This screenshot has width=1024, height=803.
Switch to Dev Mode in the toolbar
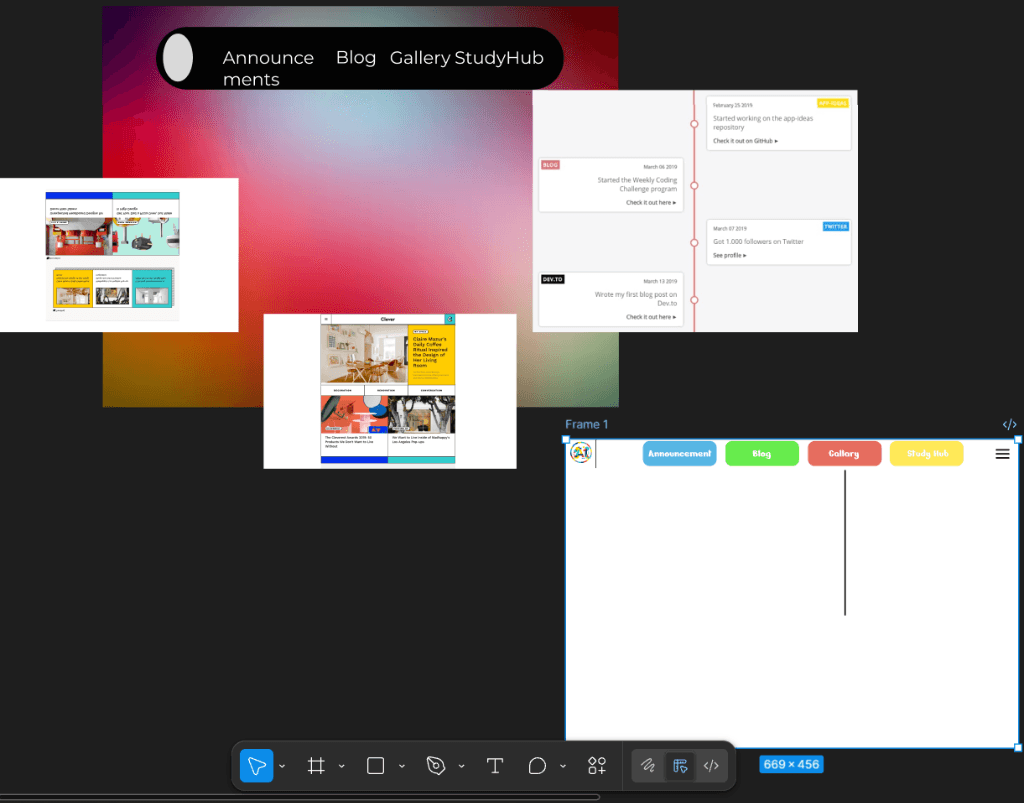711,766
